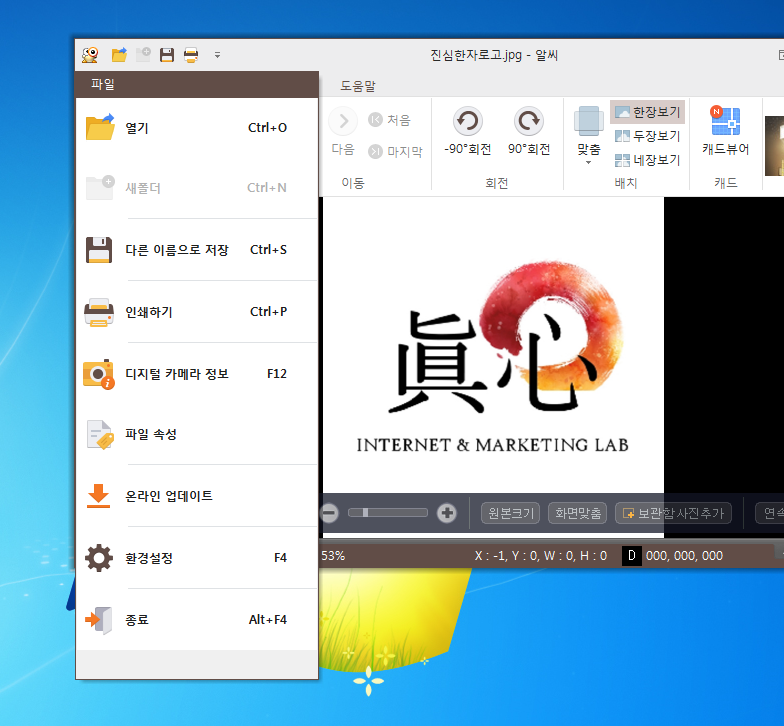Switch to 두장보기 two-page view
This screenshot has height=726, width=784.
[648, 136]
